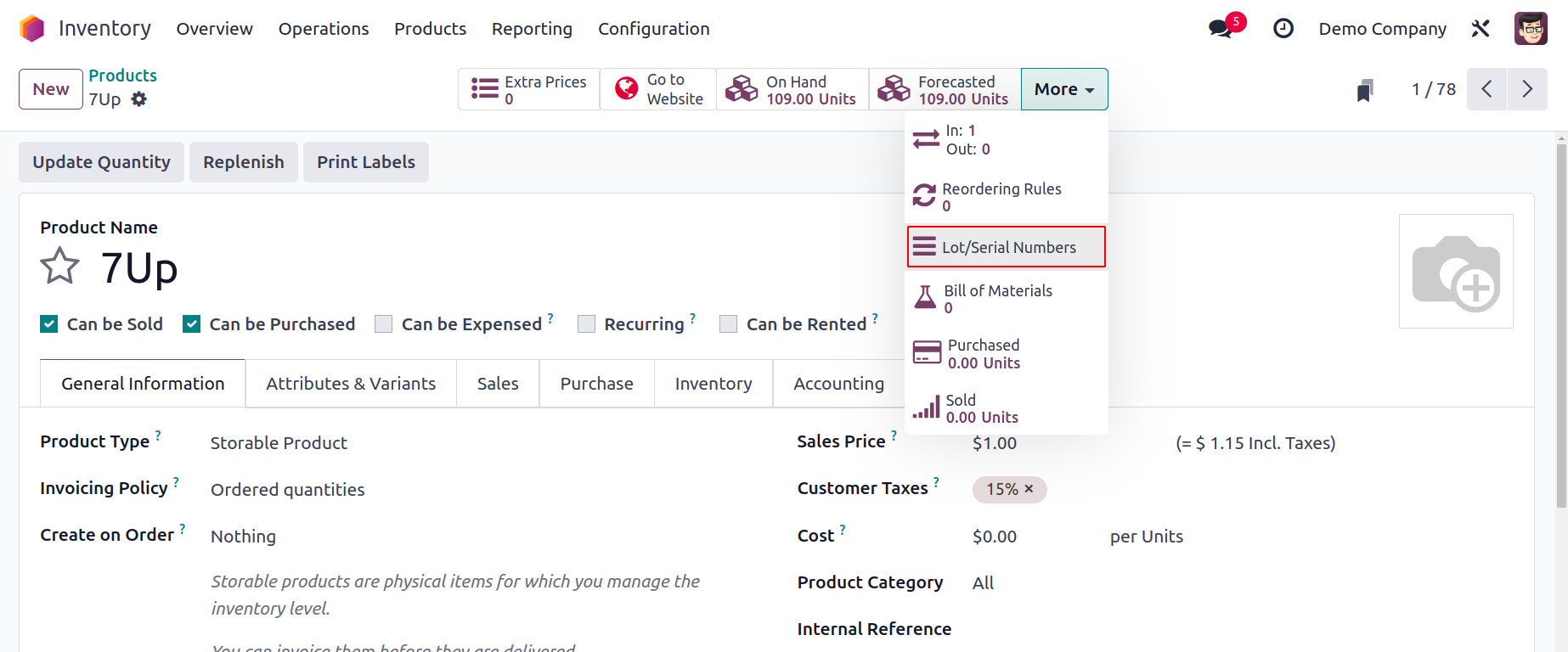
Task: Enable the Can be Expensed checkbox
Action: click(x=384, y=324)
